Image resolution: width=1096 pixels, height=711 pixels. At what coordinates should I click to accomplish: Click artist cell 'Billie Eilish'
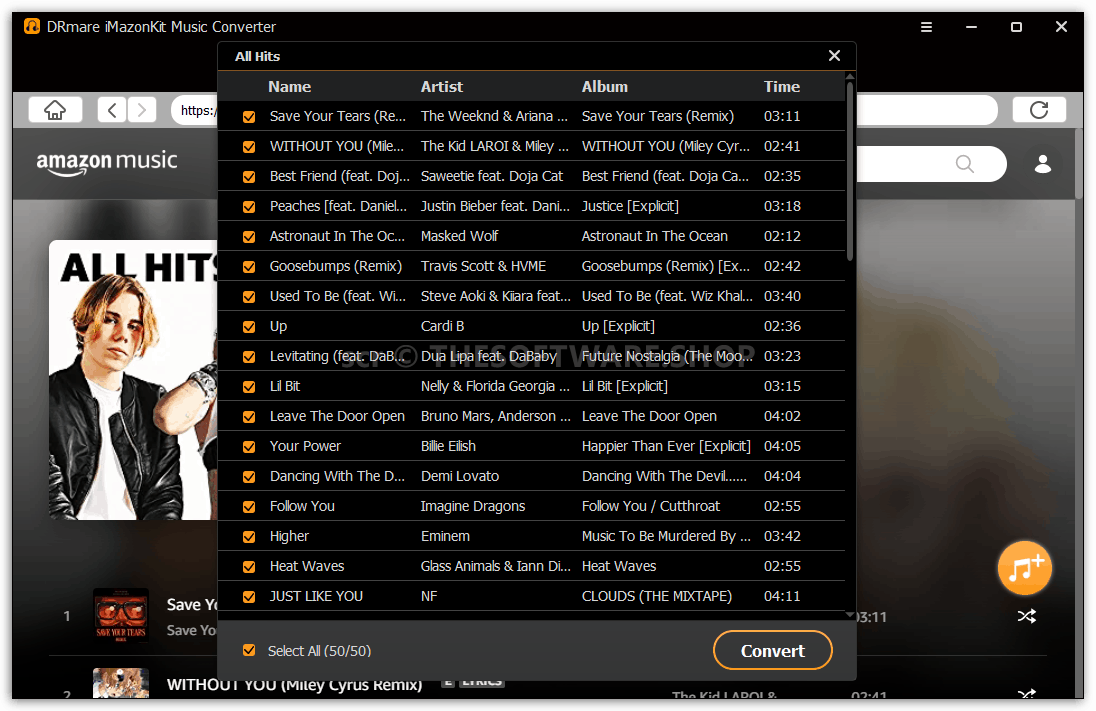pyautogui.click(x=448, y=446)
